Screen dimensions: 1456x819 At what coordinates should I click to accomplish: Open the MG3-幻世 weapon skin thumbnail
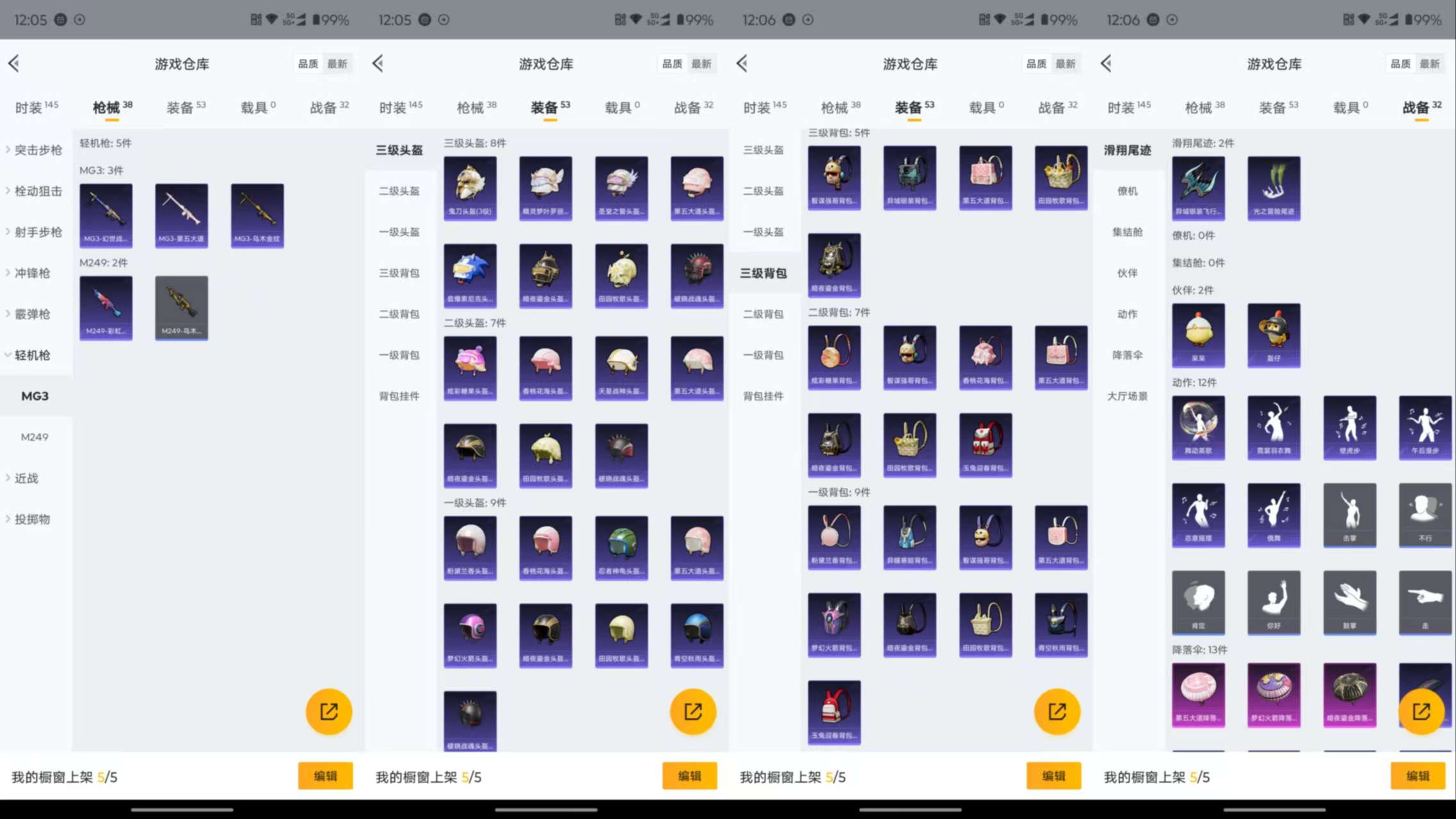(106, 216)
